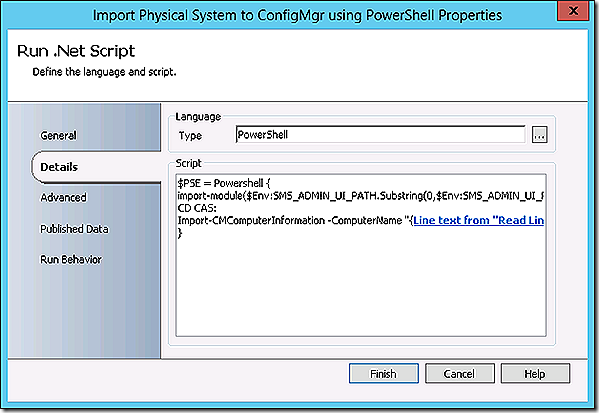Click Finish button

(x=384, y=373)
